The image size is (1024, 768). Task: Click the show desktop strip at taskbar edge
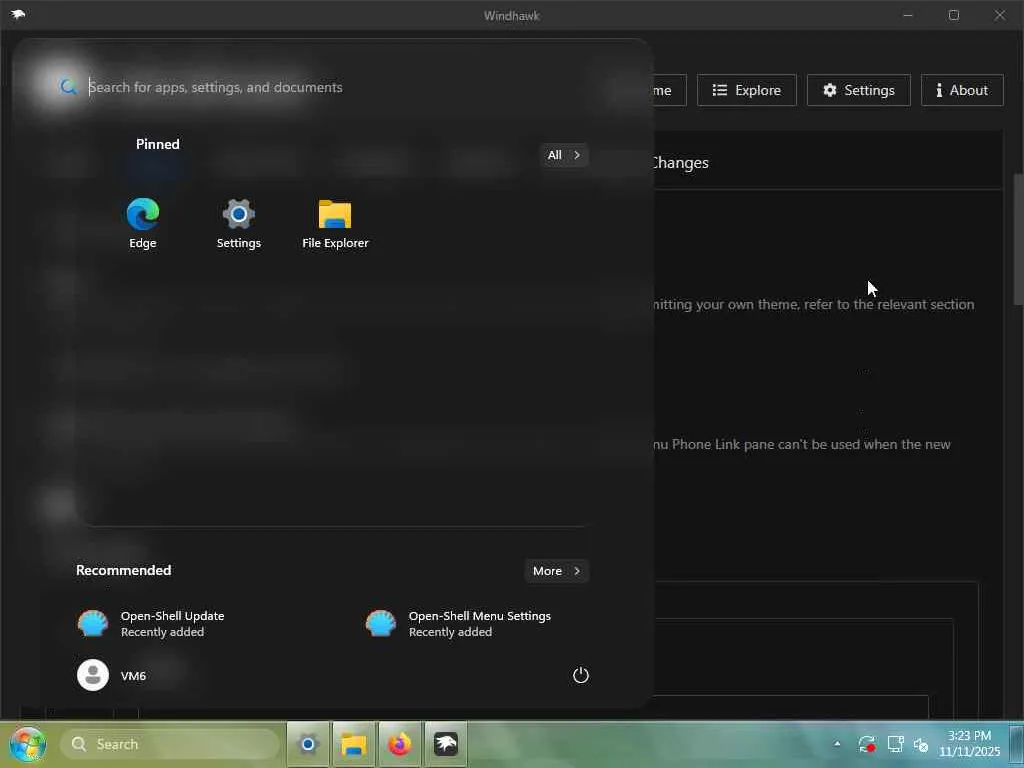[x=1016, y=744]
